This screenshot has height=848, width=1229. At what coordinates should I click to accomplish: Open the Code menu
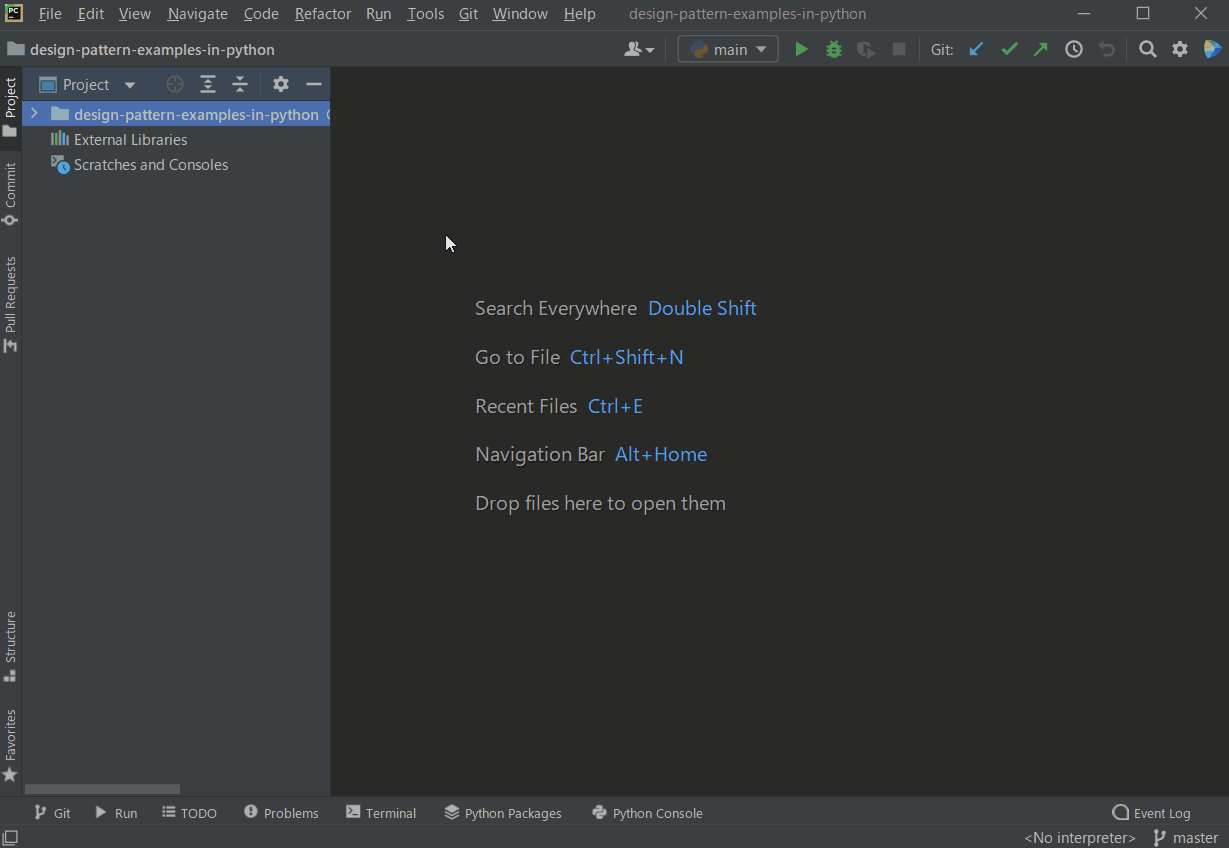[261, 14]
